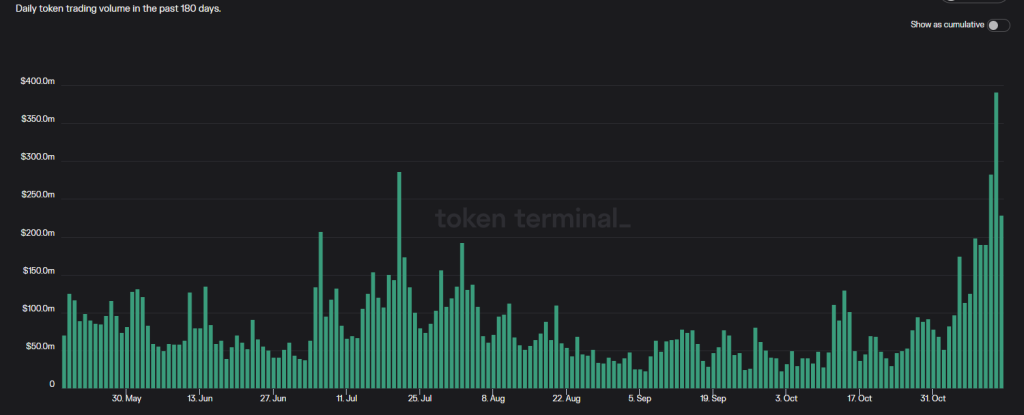The width and height of the screenshot is (1024, 415).
Task: Click the tallest bar near $400m
Action: tap(996, 241)
